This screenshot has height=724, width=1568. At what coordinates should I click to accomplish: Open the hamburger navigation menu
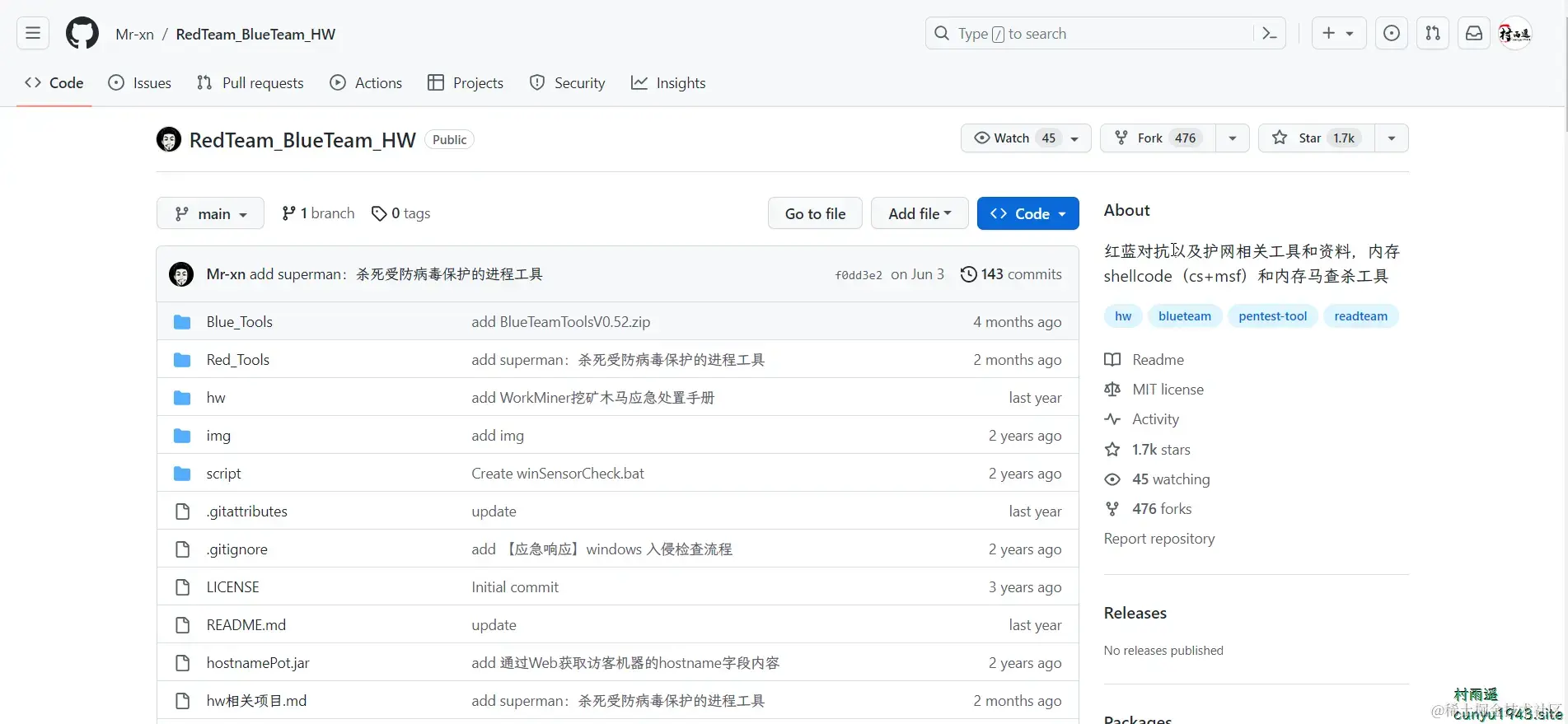coord(33,34)
